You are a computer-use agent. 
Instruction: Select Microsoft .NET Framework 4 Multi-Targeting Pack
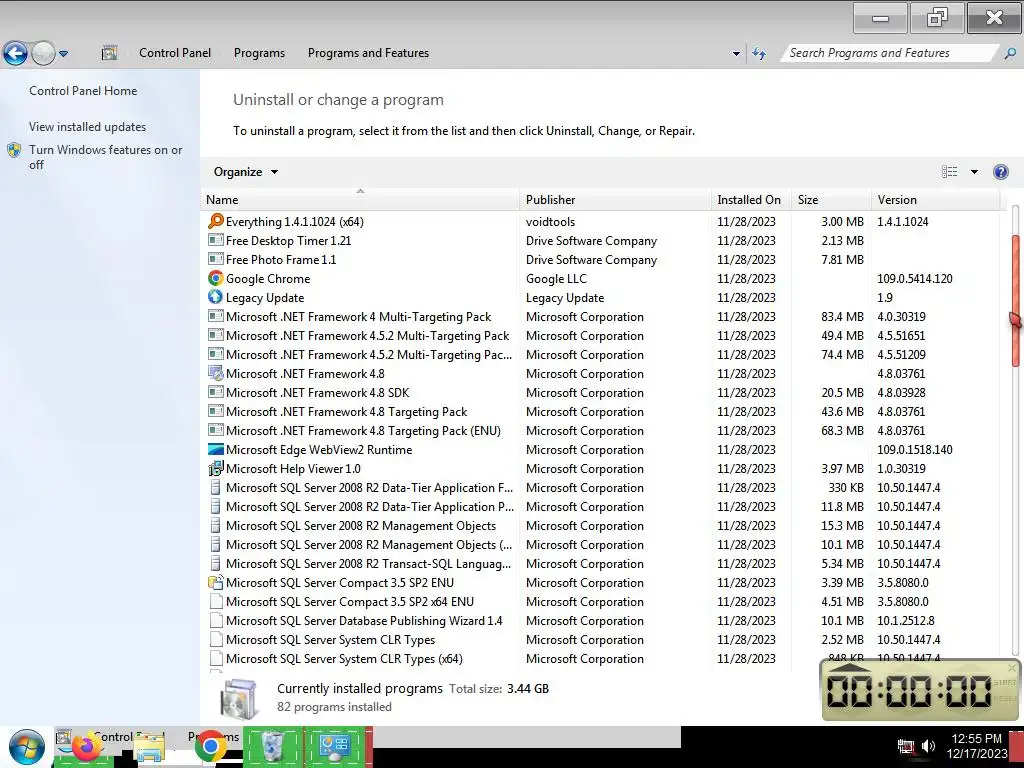click(x=358, y=317)
